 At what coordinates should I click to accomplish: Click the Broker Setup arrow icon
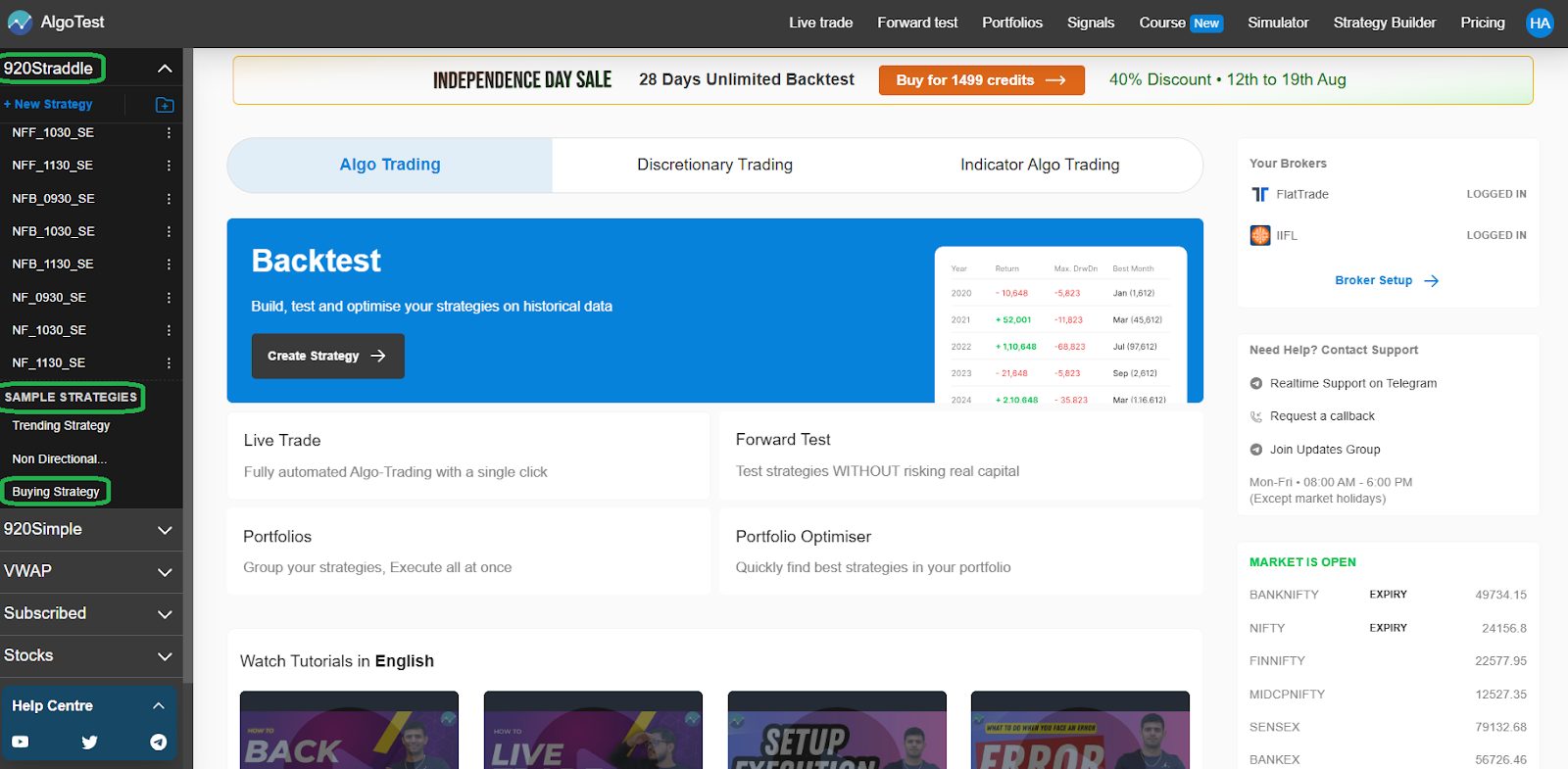1432,281
